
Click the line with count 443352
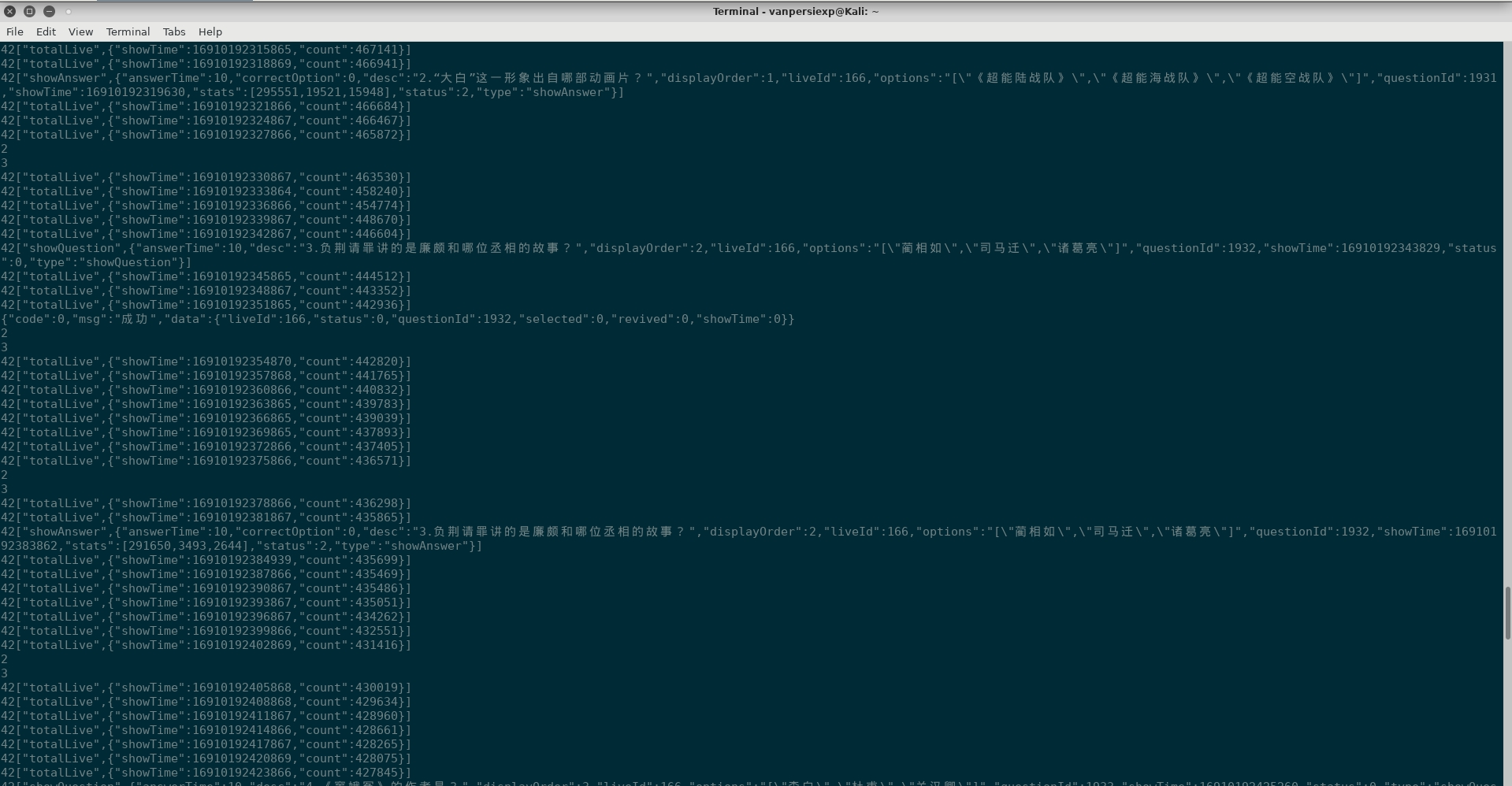206,291
